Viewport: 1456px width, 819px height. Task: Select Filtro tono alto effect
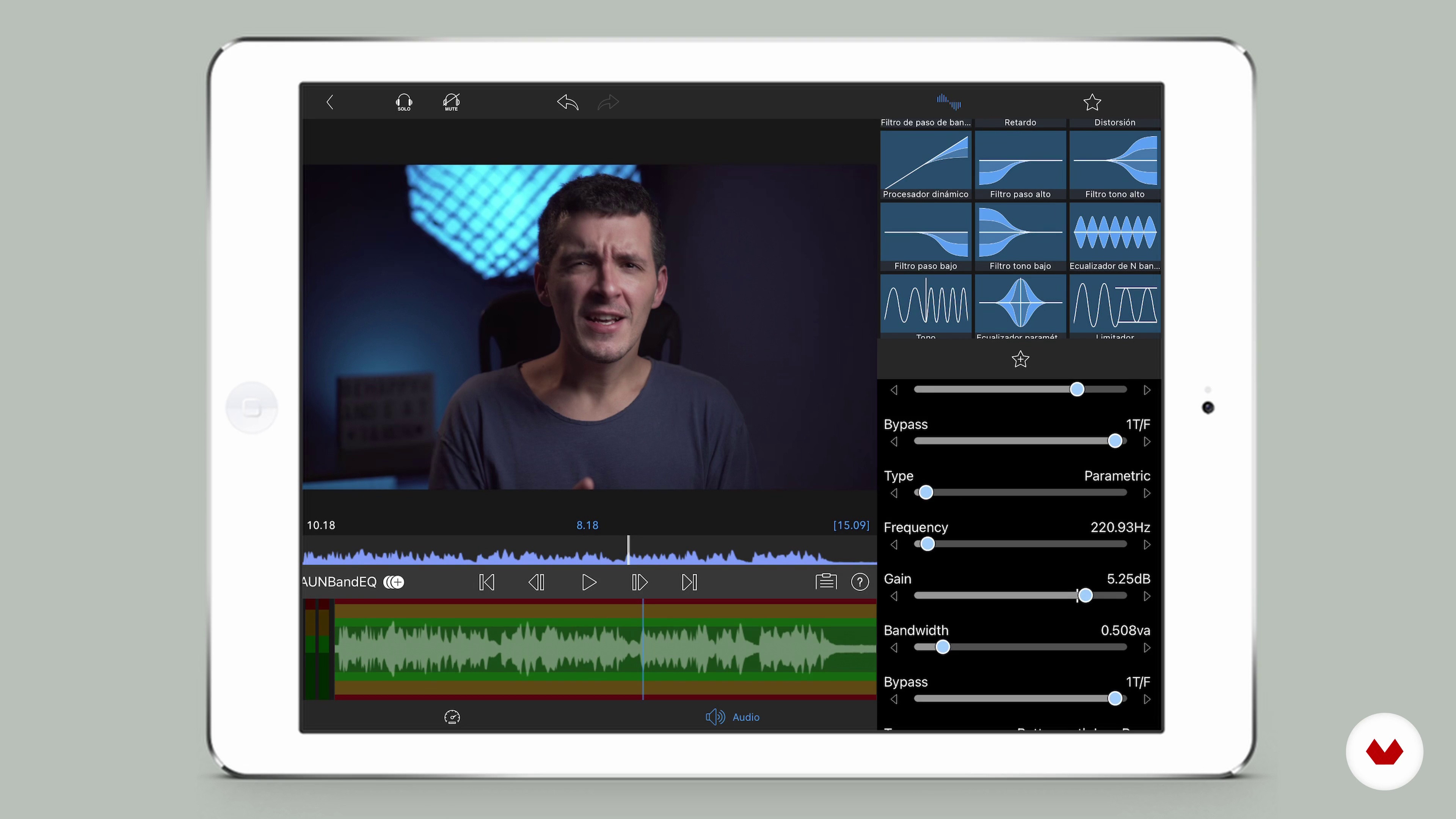tap(1115, 165)
